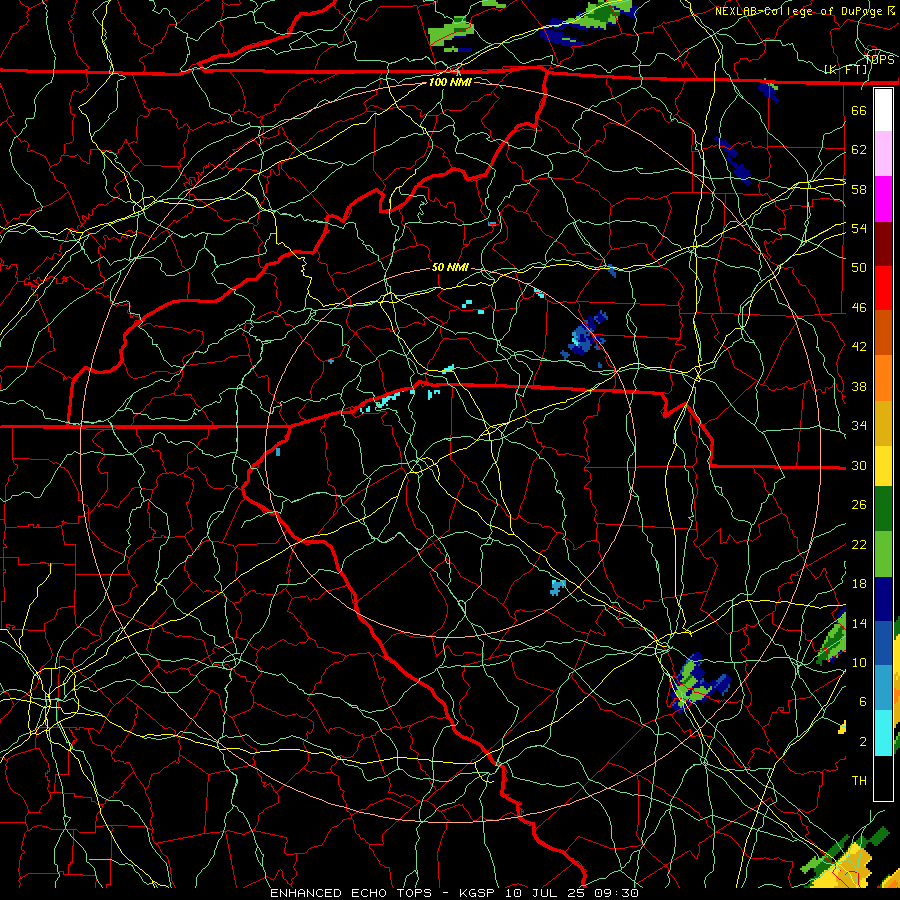Select the magenta swatch in the color scale
The width and height of the screenshot is (900, 900).
coord(883,199)
